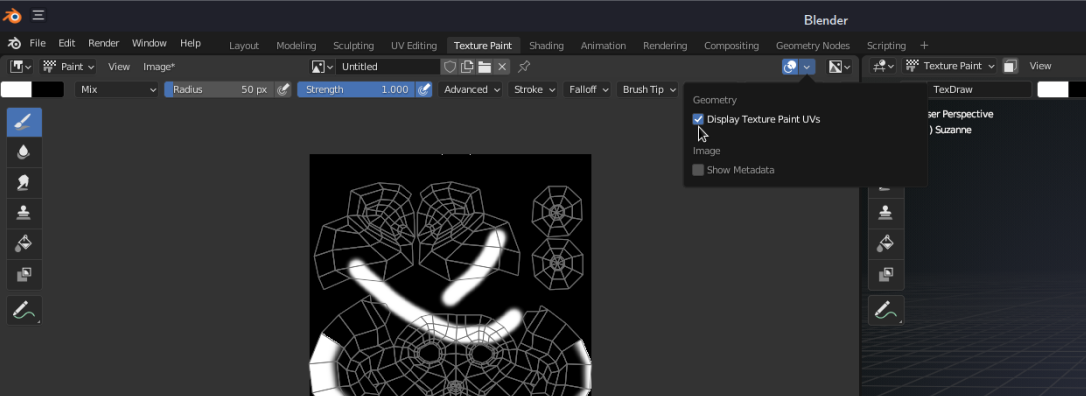Viewport: 1086px width, 396px height.
Task: Toggle pressure sensitivity for Strength
Action: pos(424,89)
